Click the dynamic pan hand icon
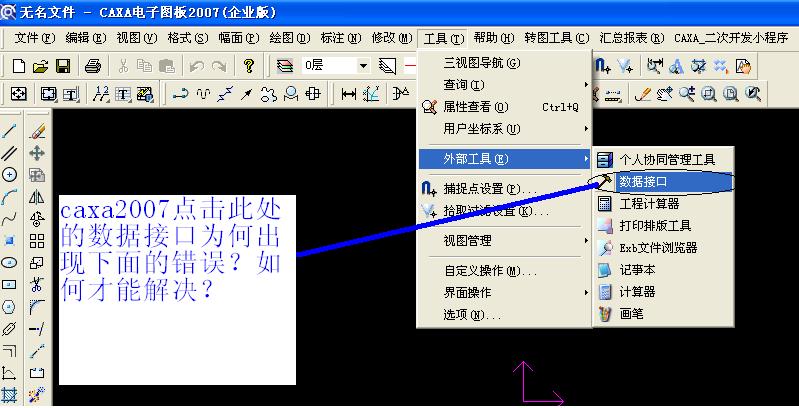799x408 pixels. (664, 94)
